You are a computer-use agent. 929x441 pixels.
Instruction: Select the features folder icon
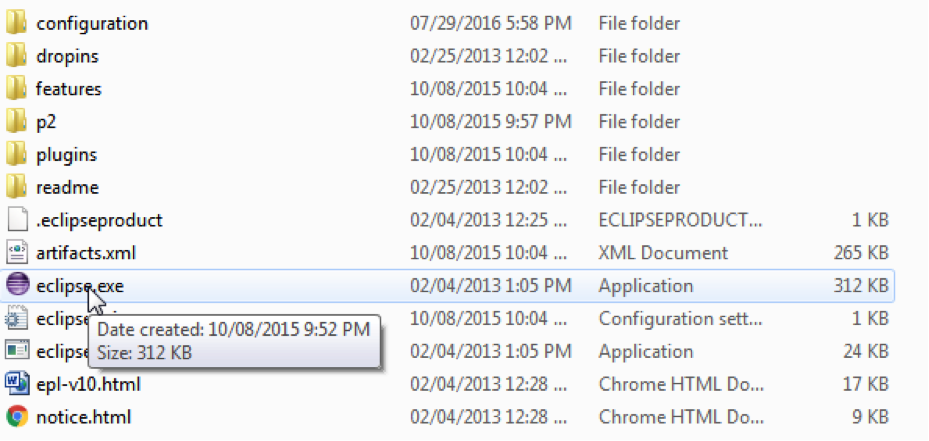coord(17,89)
